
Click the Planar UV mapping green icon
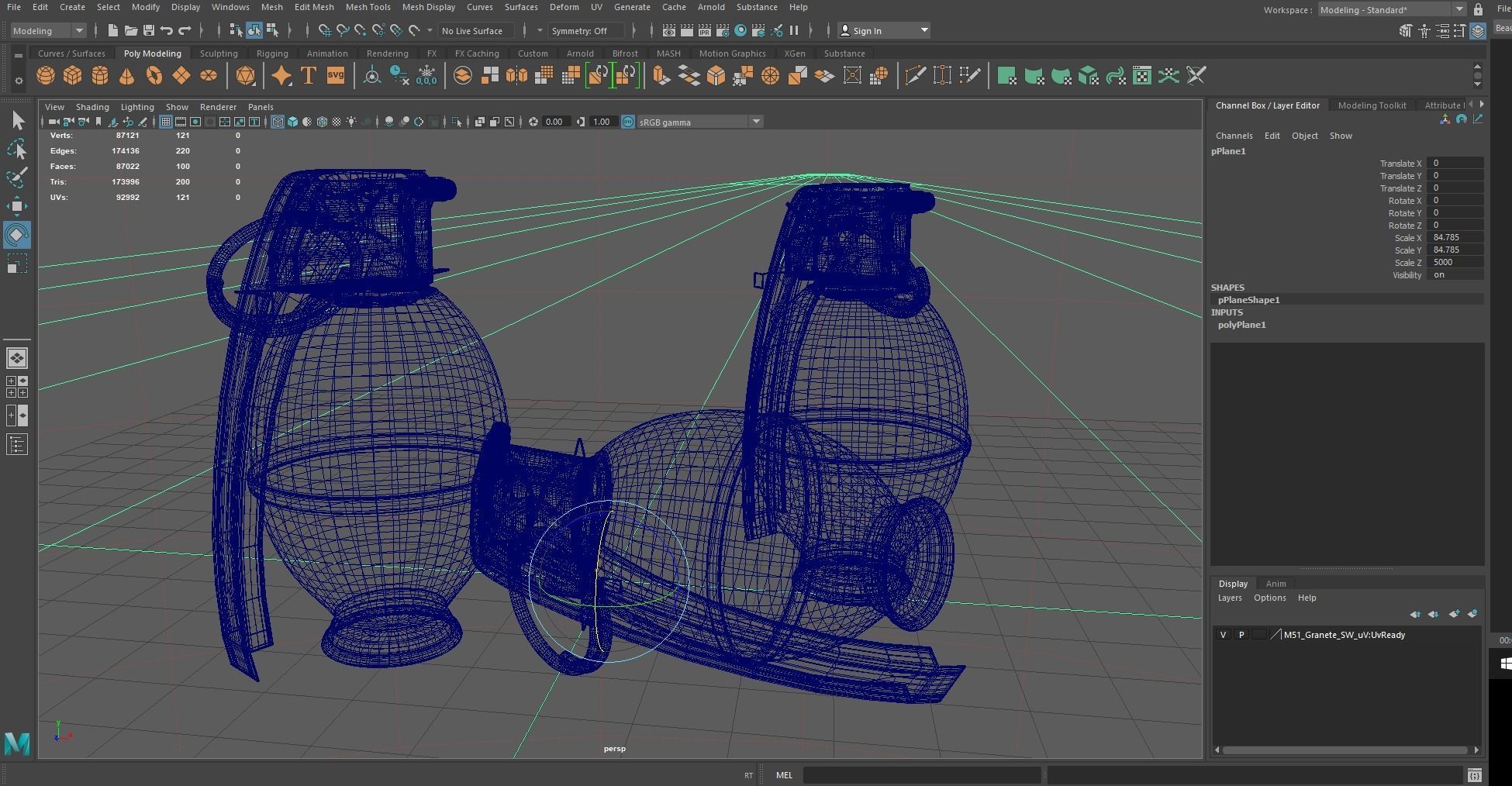click(1006, 76)
